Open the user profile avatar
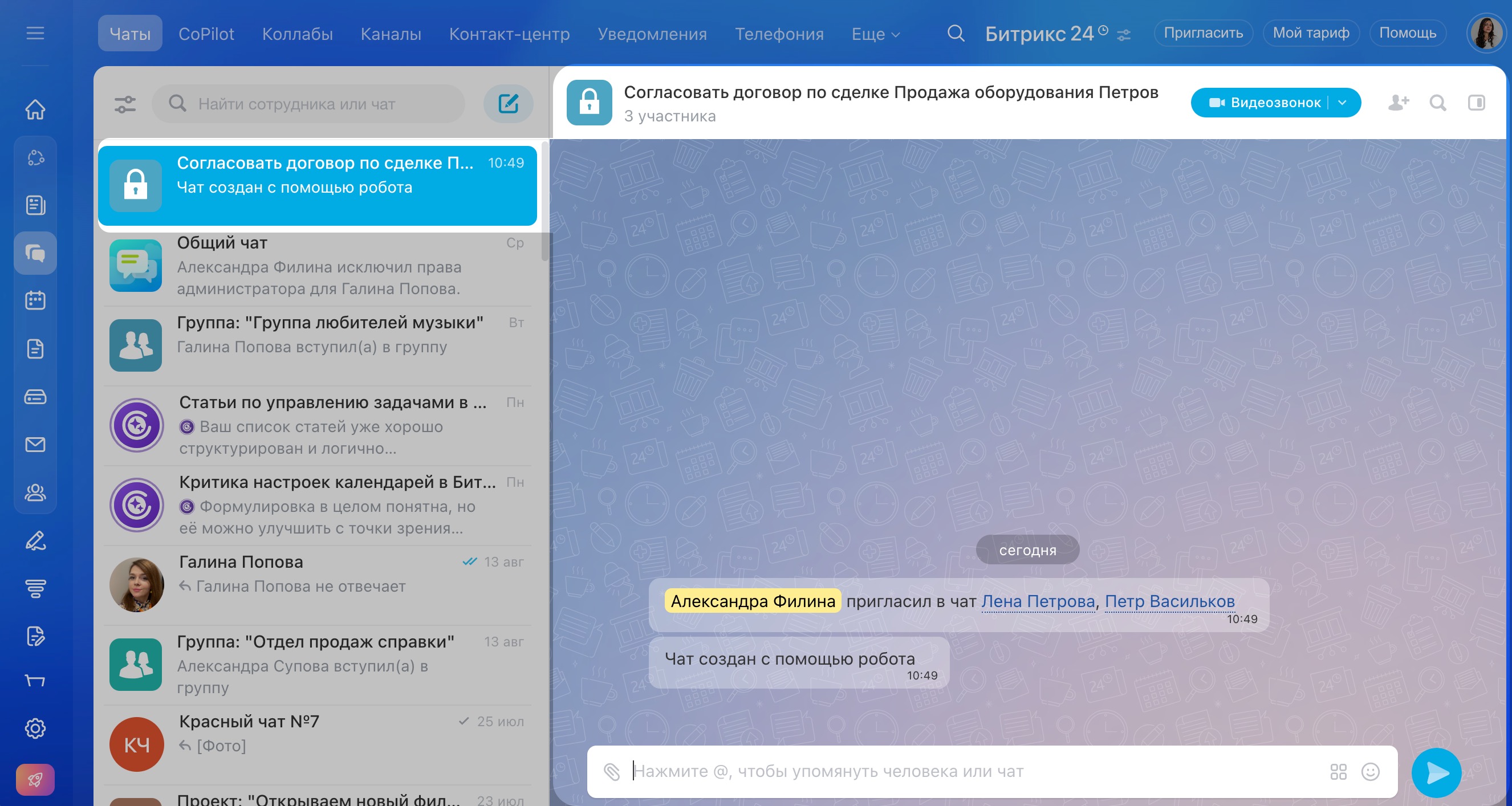This screenshot has height=806, width=1512. pyautogui.click(x=1486, y=33)
